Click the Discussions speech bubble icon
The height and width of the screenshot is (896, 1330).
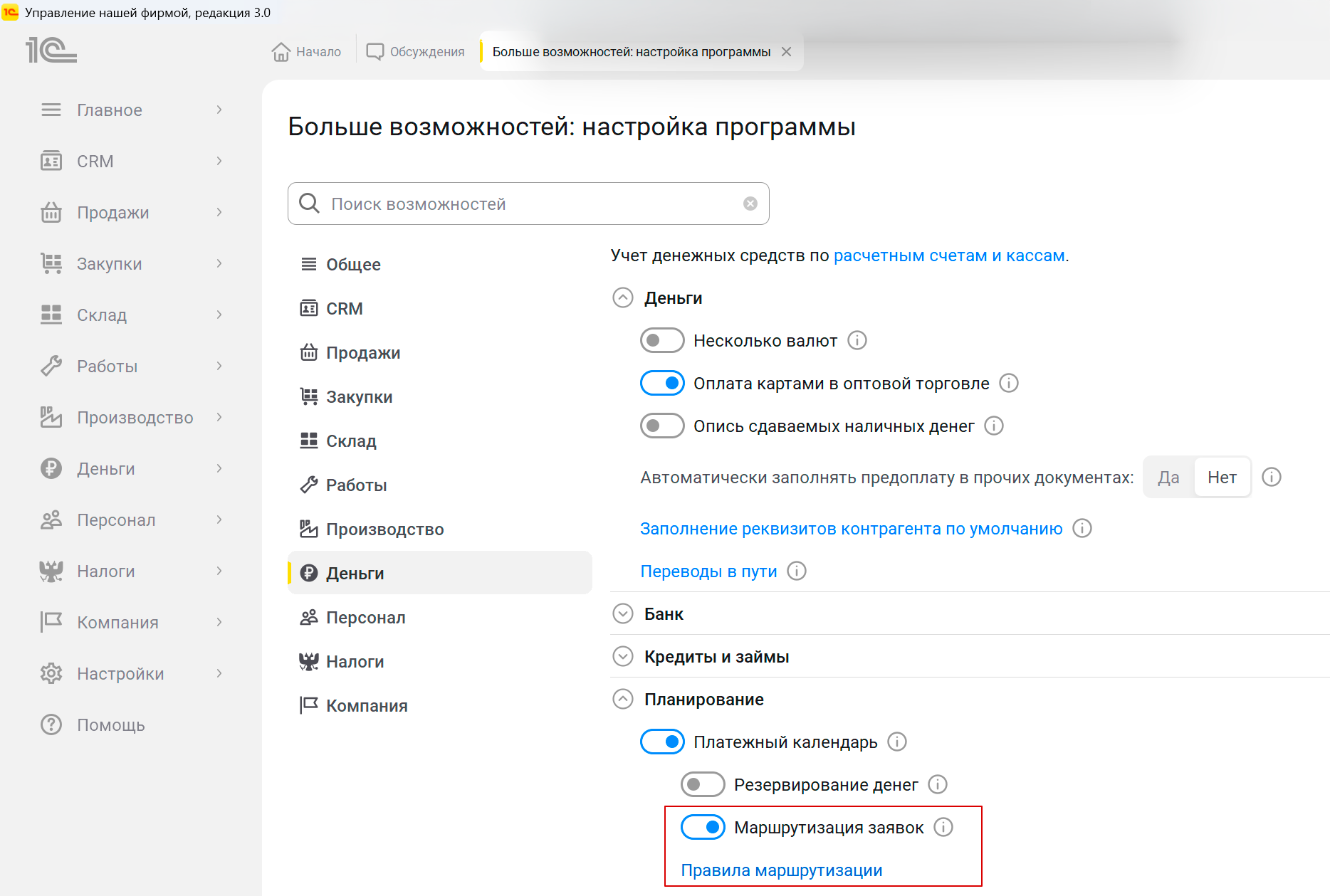(375, 52)
